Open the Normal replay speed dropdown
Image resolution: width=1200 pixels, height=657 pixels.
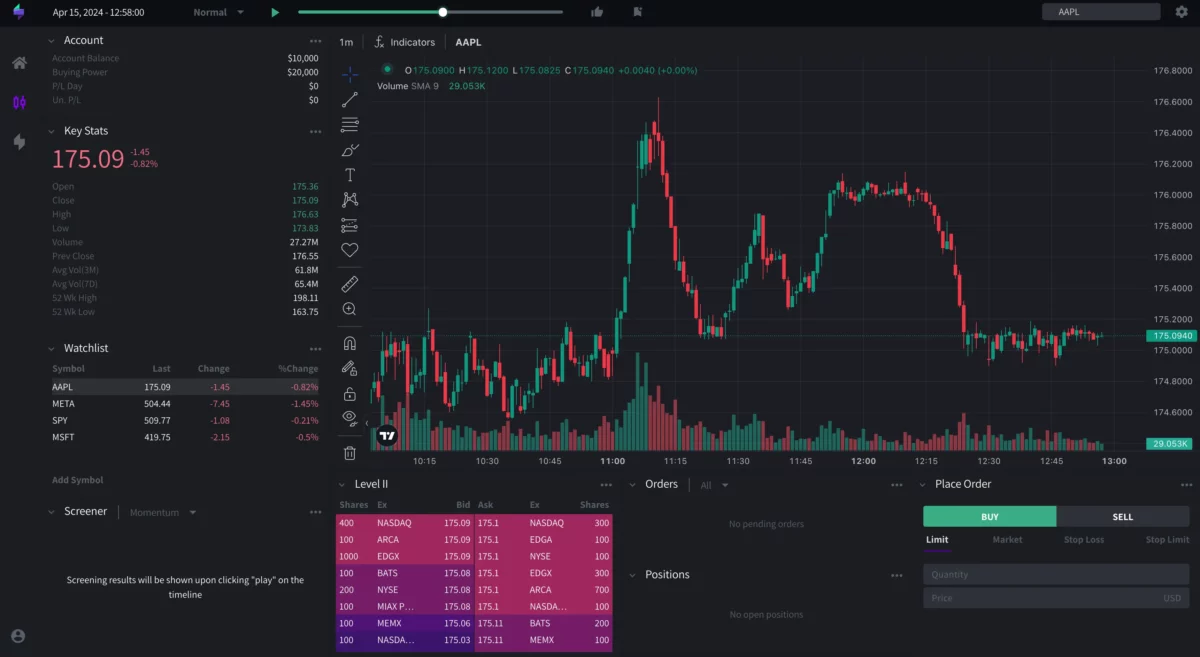pos(216,11)
